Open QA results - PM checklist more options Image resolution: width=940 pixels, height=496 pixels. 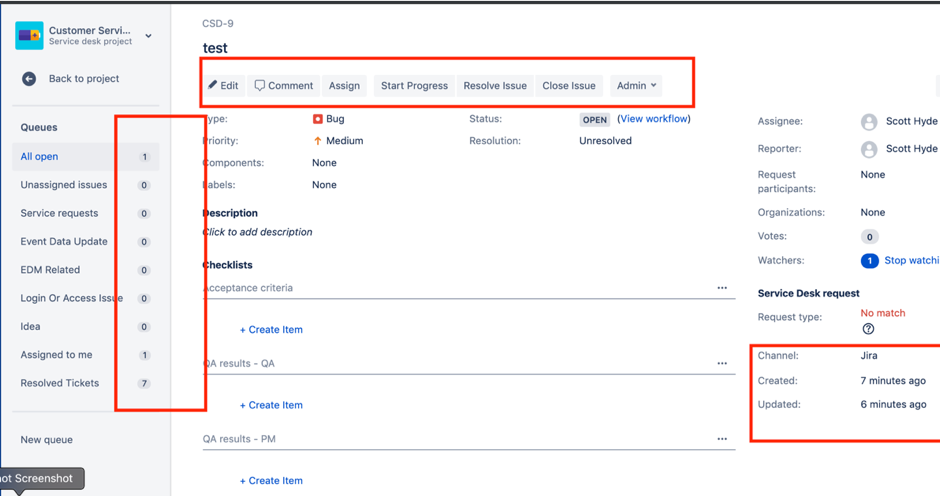click(x=722, y=439)
